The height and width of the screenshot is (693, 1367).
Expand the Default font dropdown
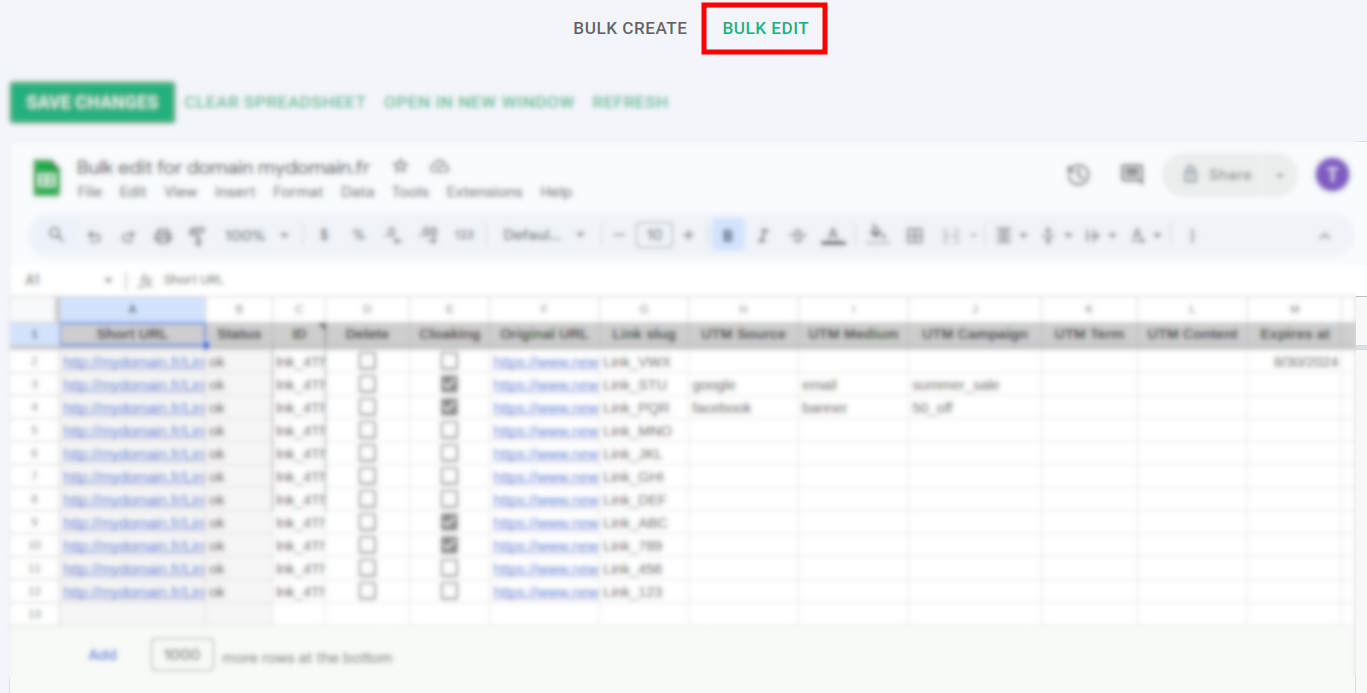point(544,236)
